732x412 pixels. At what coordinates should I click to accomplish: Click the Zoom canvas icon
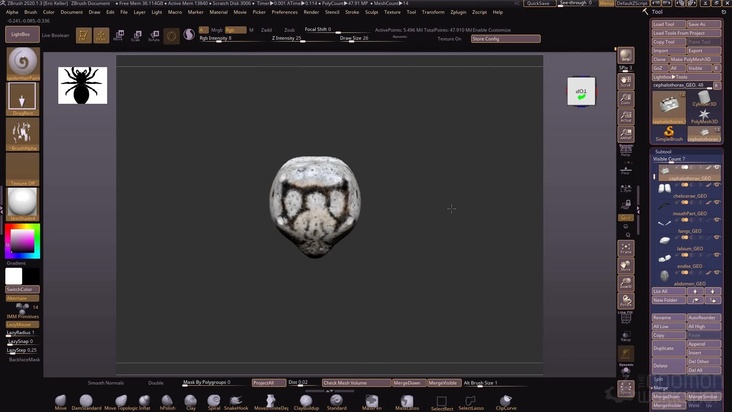pos(626,99)
